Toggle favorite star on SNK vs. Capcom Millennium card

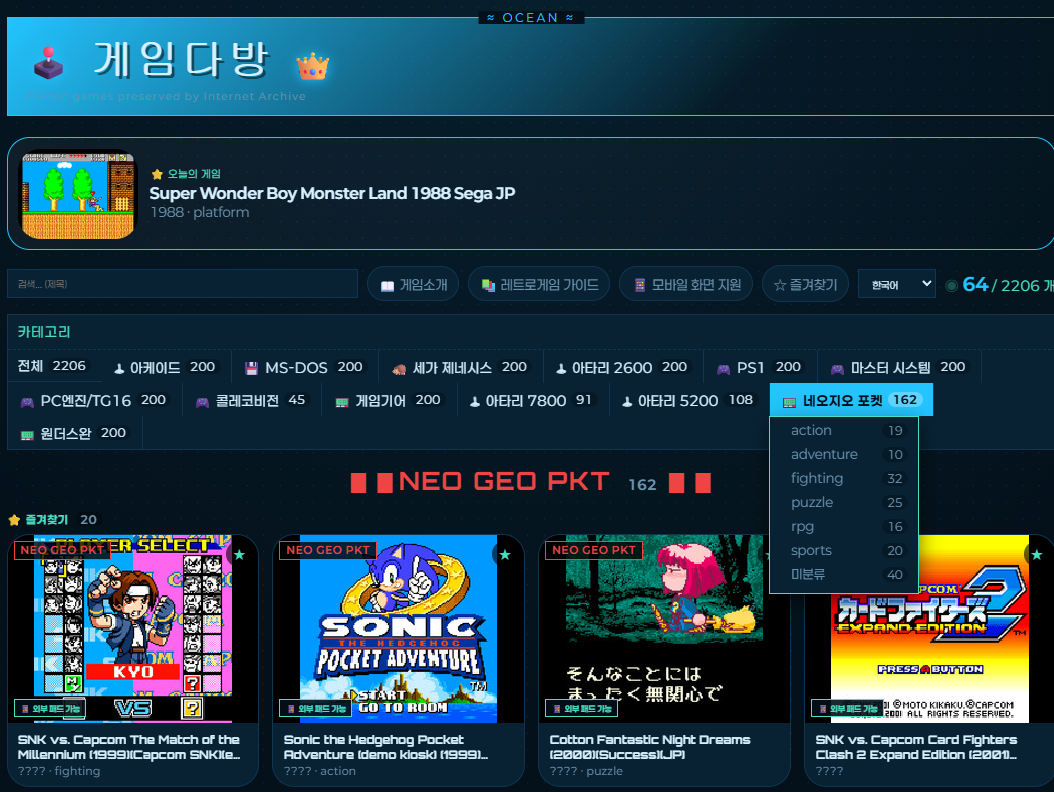point(239,555)
